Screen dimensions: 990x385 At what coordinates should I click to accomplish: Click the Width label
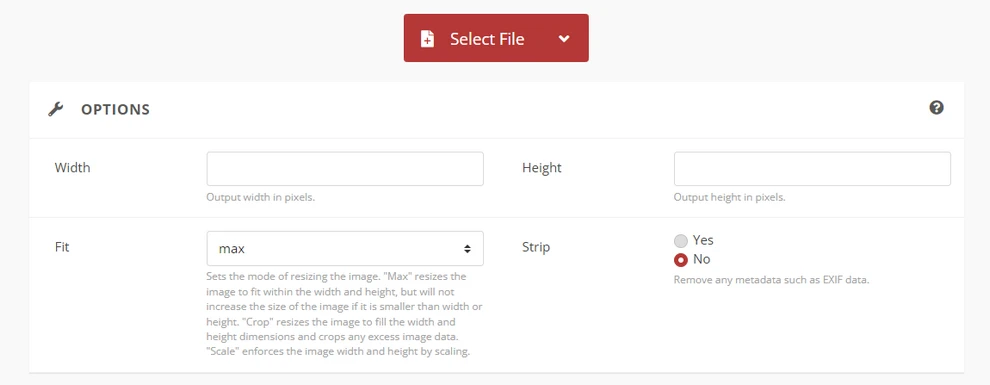[x=73, y=168]
